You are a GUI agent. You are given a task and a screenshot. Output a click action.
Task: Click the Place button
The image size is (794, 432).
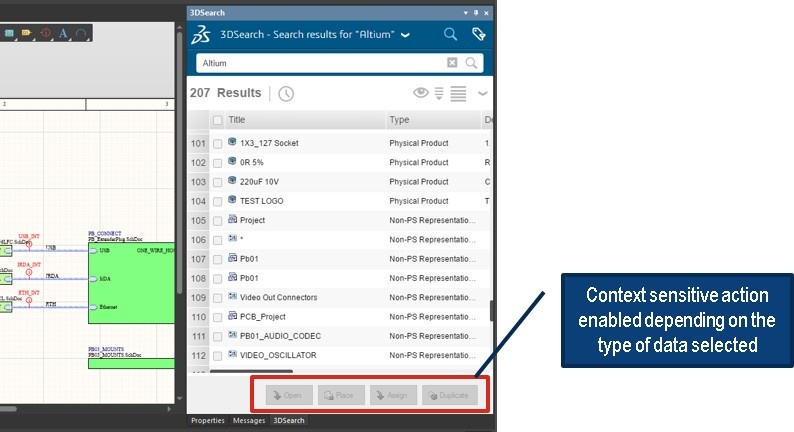(341, 395)
